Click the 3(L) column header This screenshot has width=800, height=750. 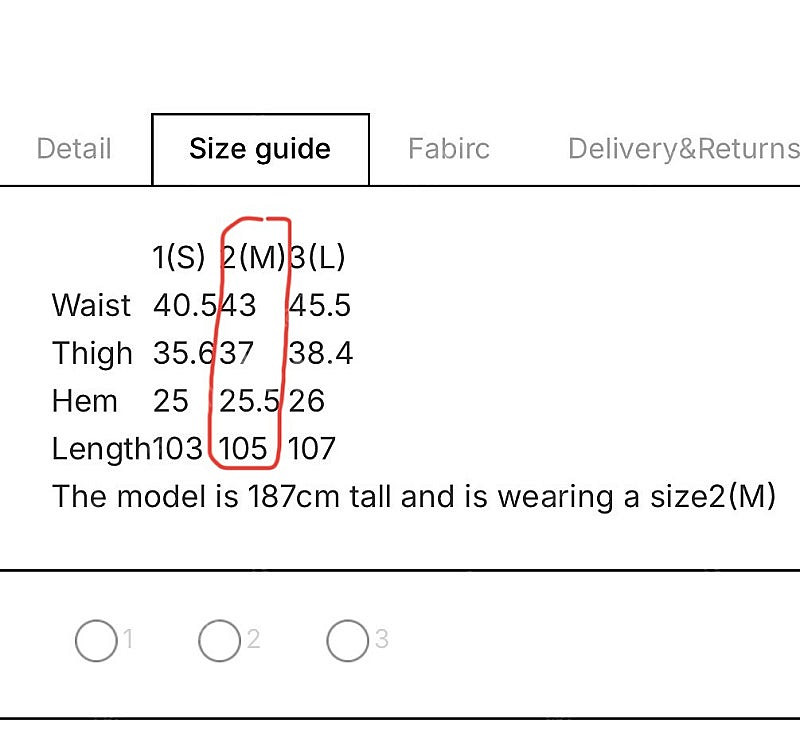[x=317, y=257]
